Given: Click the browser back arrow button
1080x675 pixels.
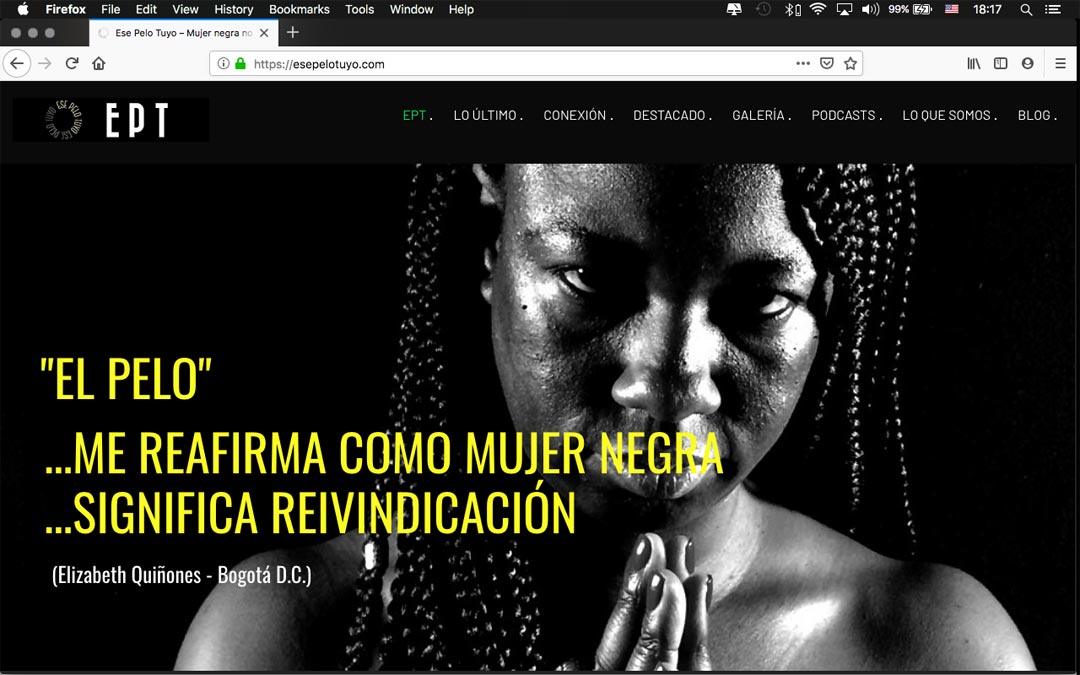Looking at the screenshot, I should pyautogui.click(x=16, y=63).
